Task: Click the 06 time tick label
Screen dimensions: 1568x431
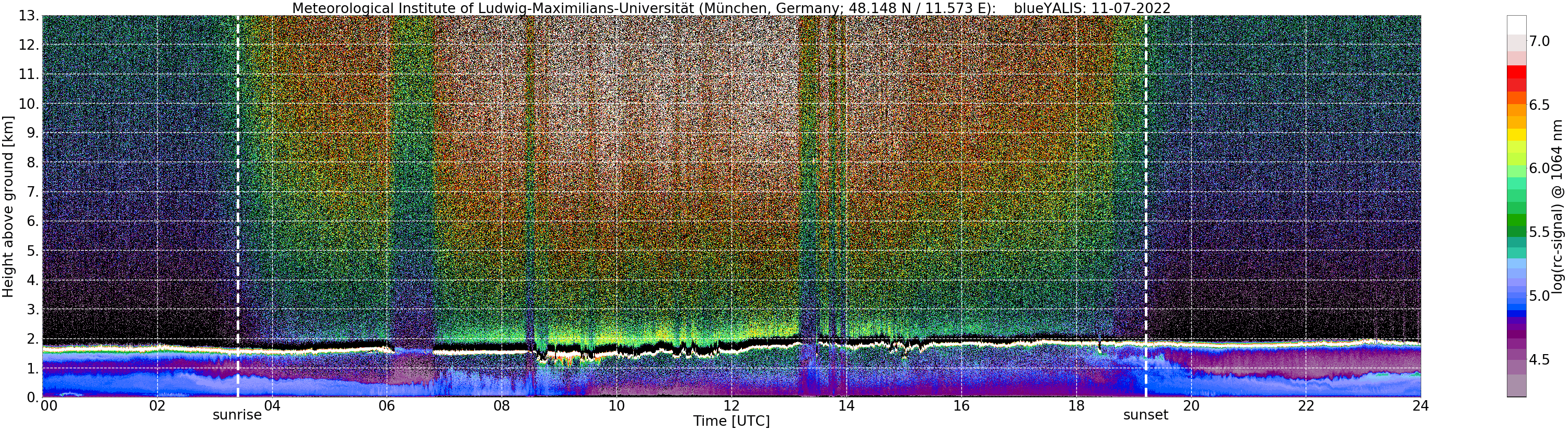Action: coord(387,406)
